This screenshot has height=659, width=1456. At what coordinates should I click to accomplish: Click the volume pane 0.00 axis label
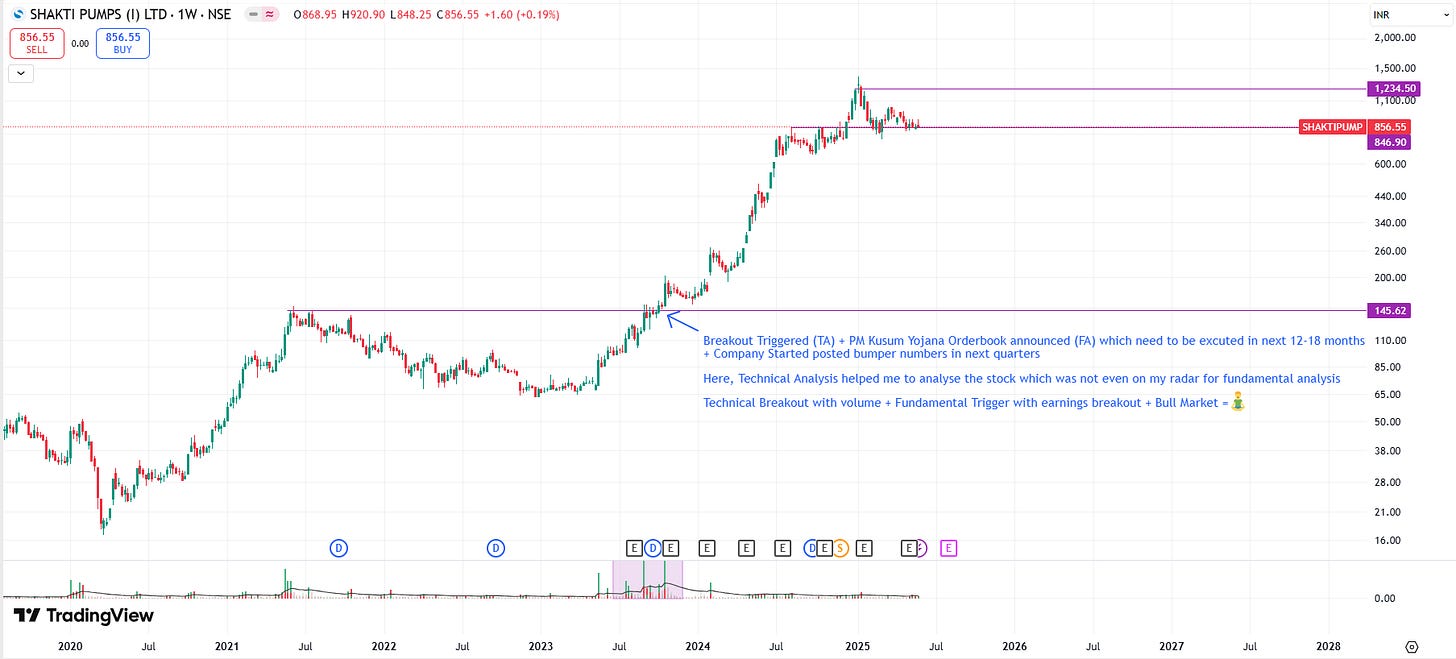[1387, 598]
